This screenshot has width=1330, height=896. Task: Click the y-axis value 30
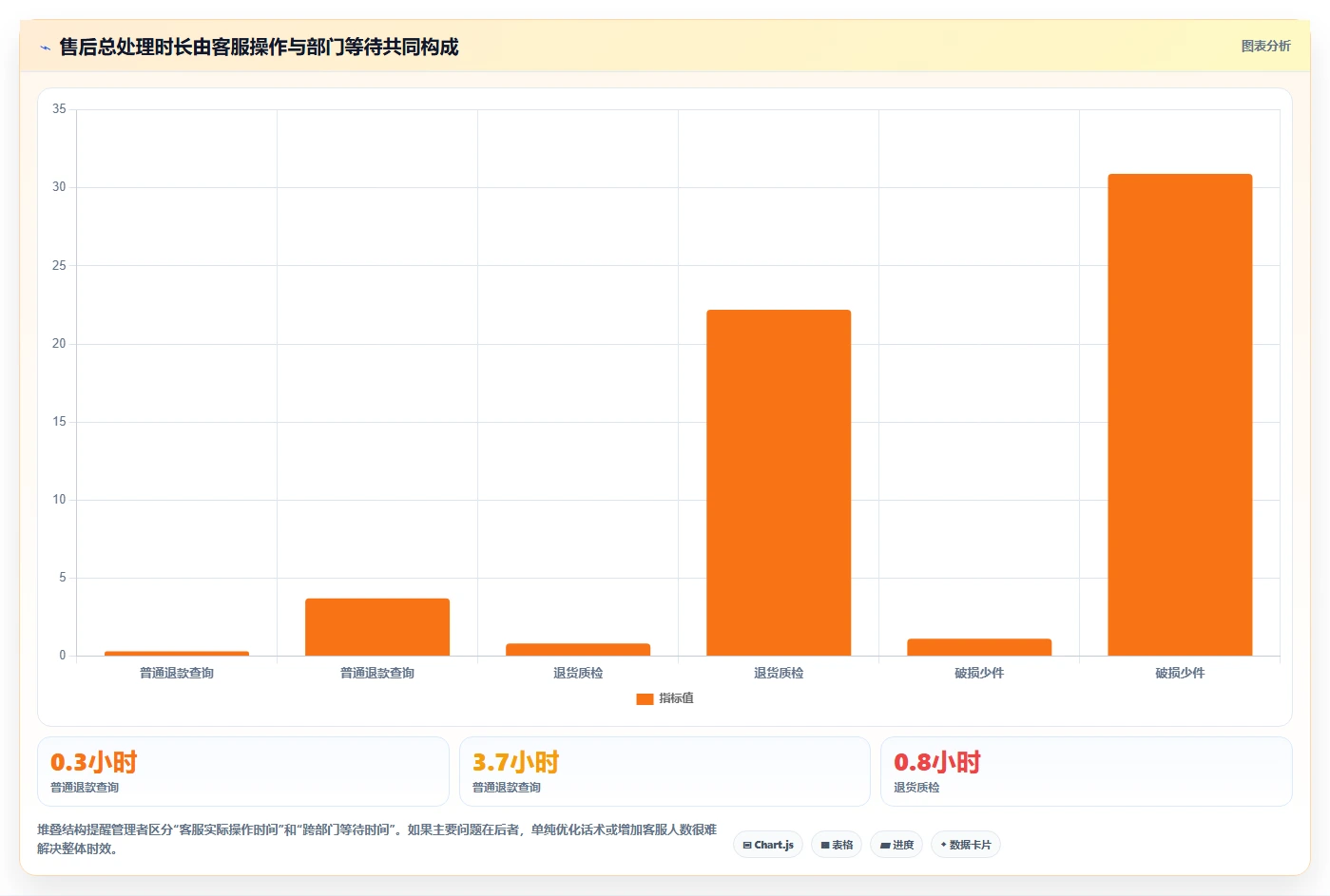tap(59, 187)
